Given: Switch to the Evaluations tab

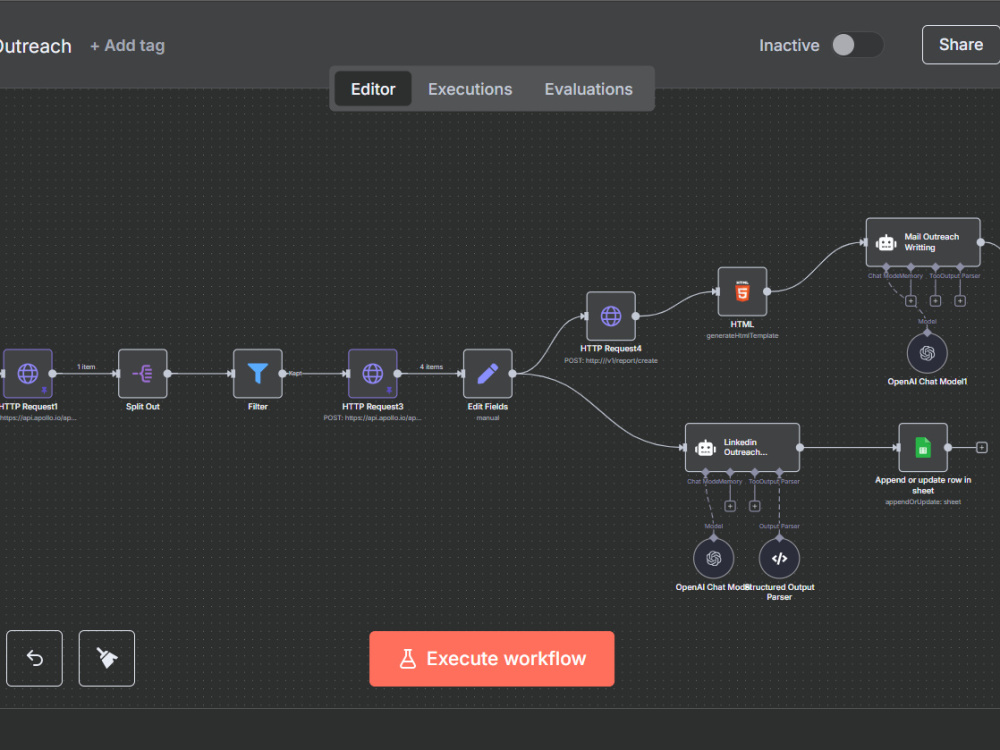Looking at the screenshot, I should (x=589, y=89).
